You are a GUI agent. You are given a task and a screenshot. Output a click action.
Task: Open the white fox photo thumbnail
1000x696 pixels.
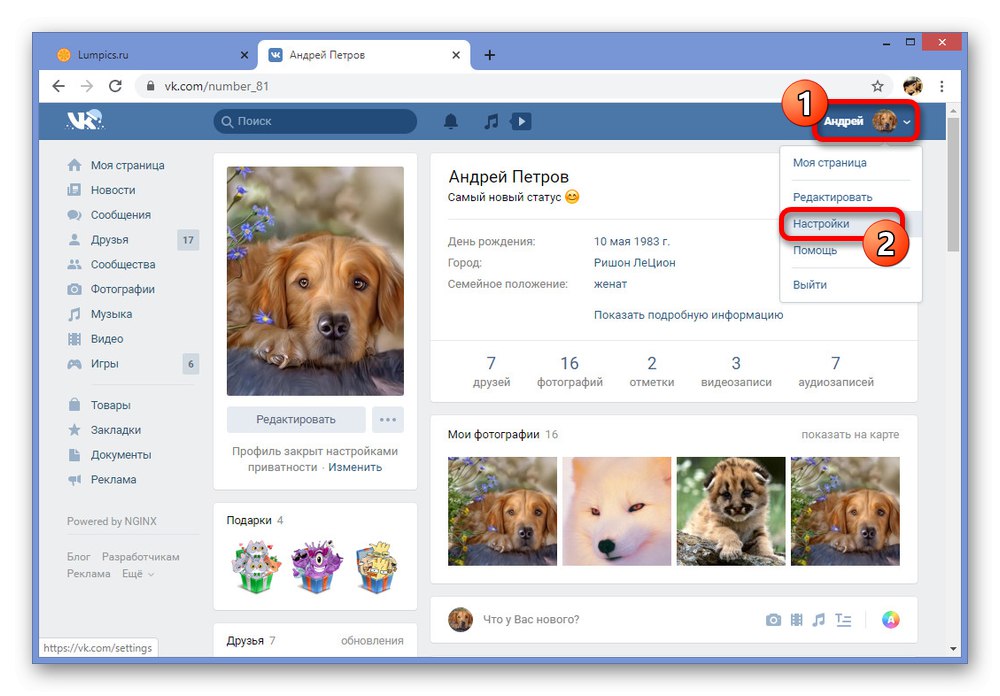pyautogui.click(x=617, y=511)
